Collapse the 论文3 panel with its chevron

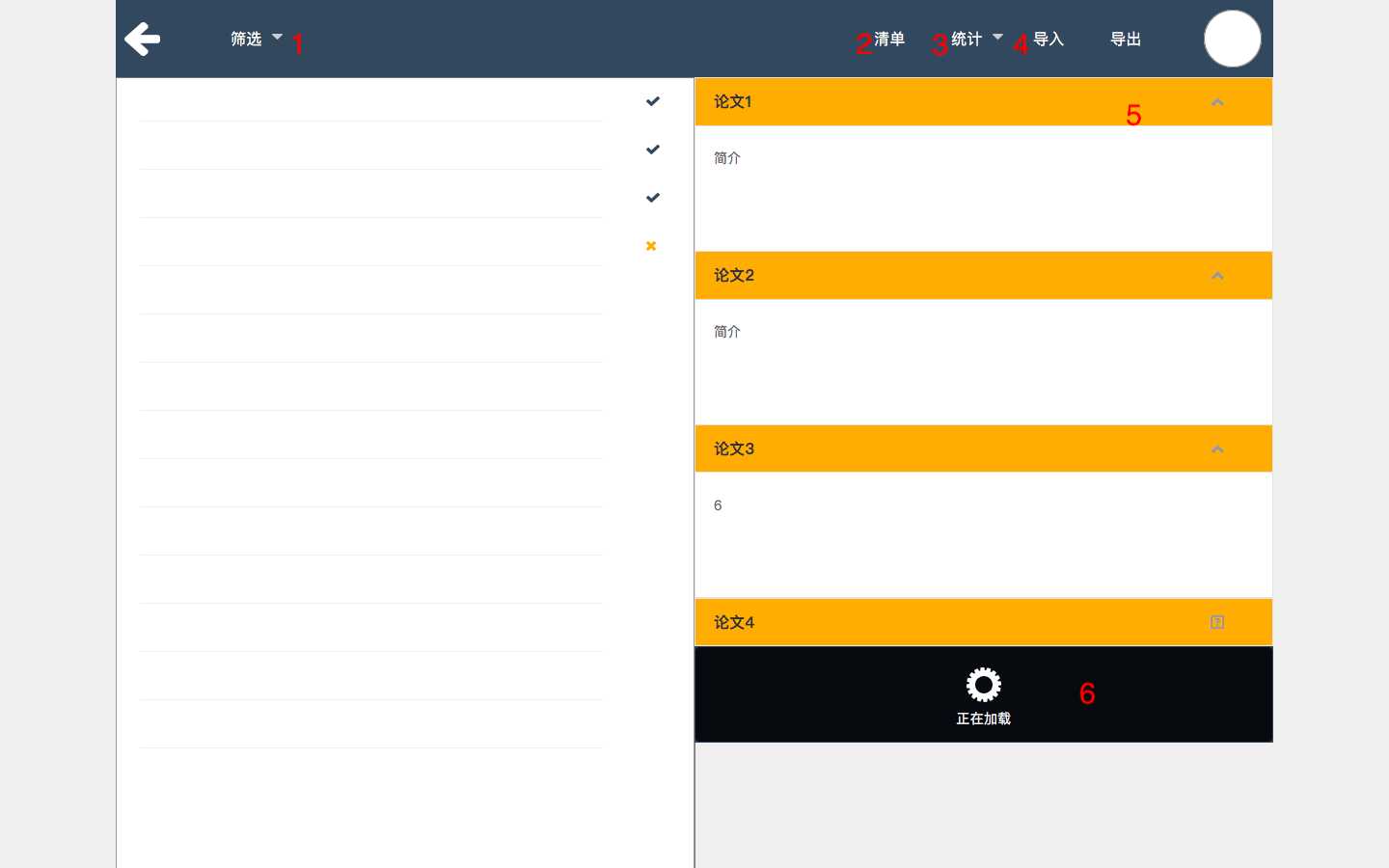[x=1217, y=449]
